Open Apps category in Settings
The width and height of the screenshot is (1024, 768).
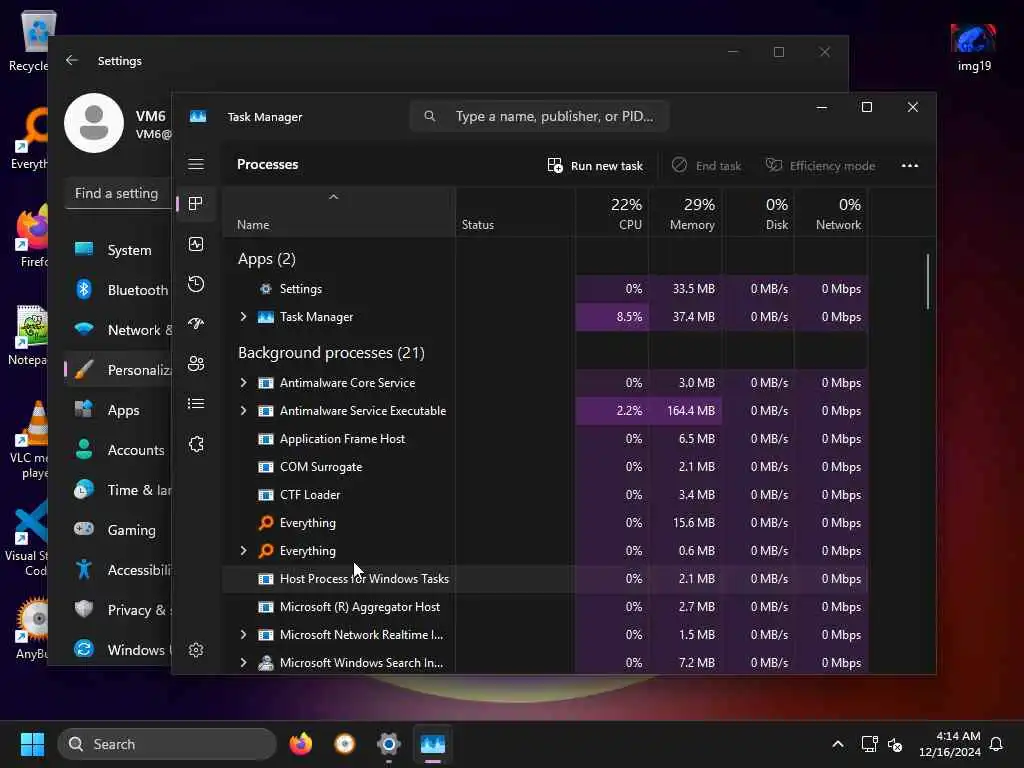pyautogui.click(x=118, y=410)
